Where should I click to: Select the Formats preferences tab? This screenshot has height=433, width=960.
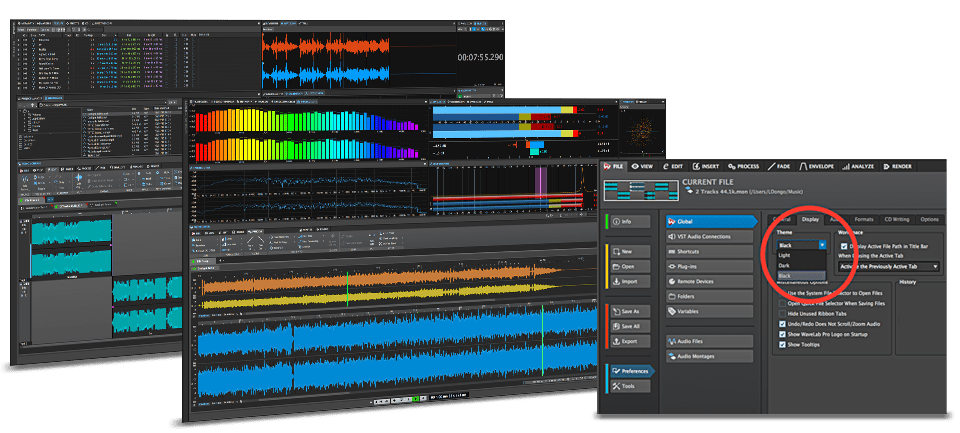[x=864, y=219]
